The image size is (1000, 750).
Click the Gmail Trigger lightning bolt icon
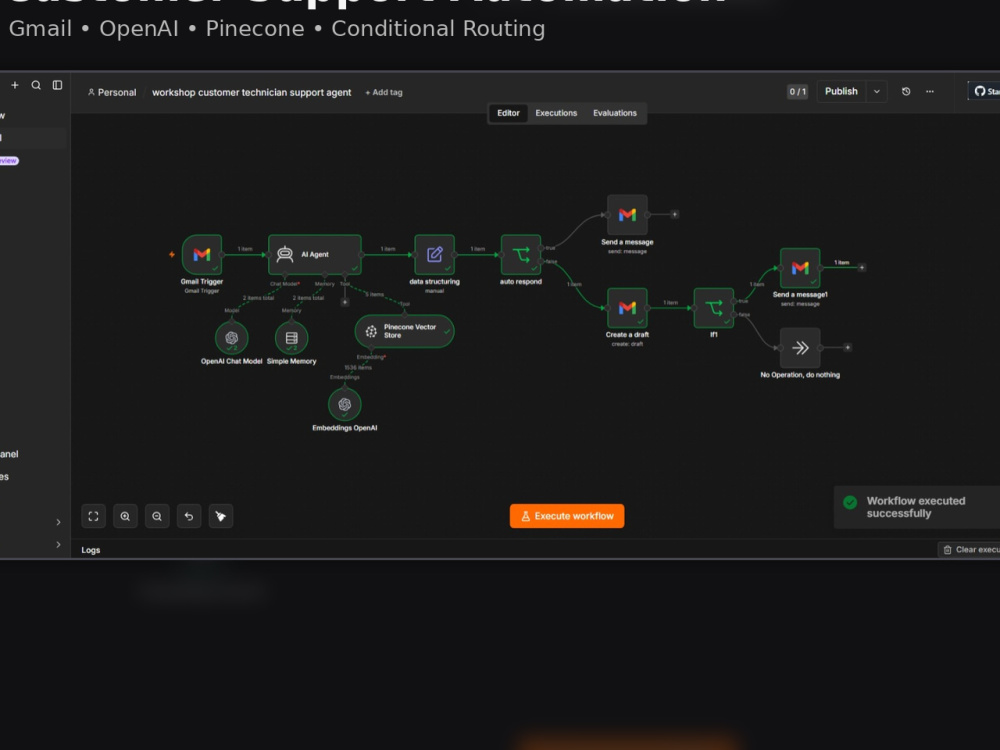(172, 254)
